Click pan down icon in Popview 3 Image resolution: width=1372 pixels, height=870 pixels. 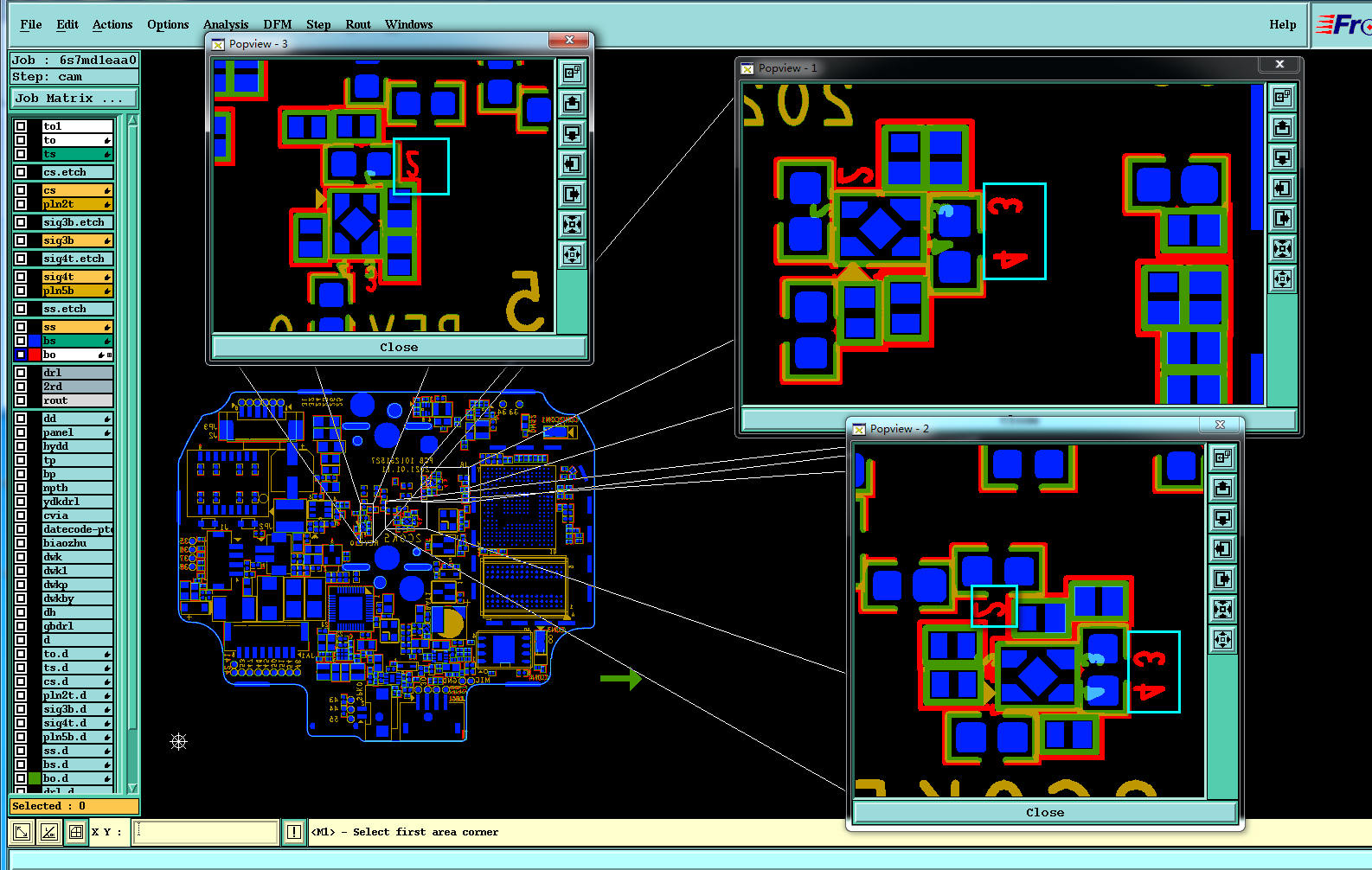pyautogui.click(x=572, y=134)
